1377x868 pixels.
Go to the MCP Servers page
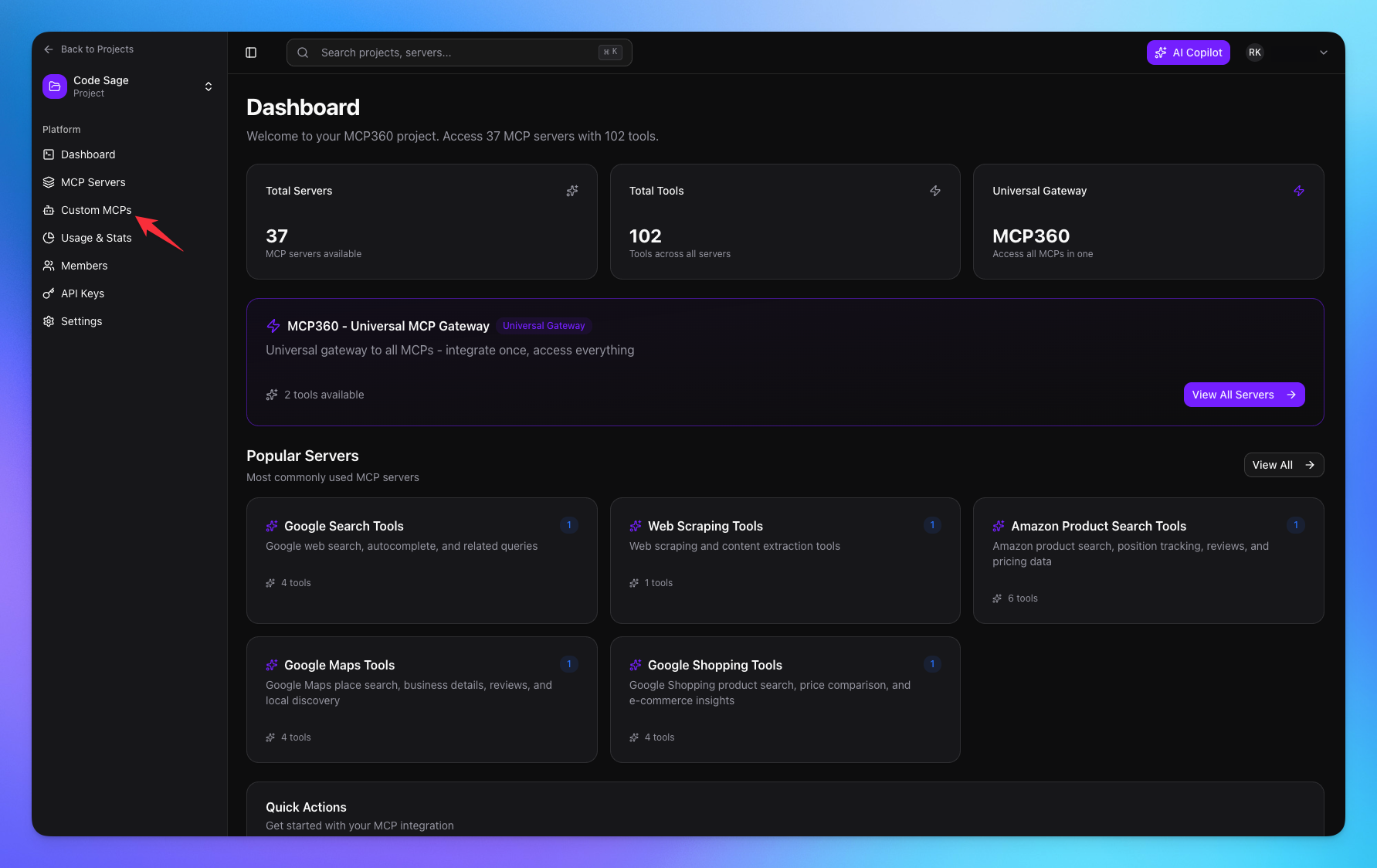click(x=93, y=182)
